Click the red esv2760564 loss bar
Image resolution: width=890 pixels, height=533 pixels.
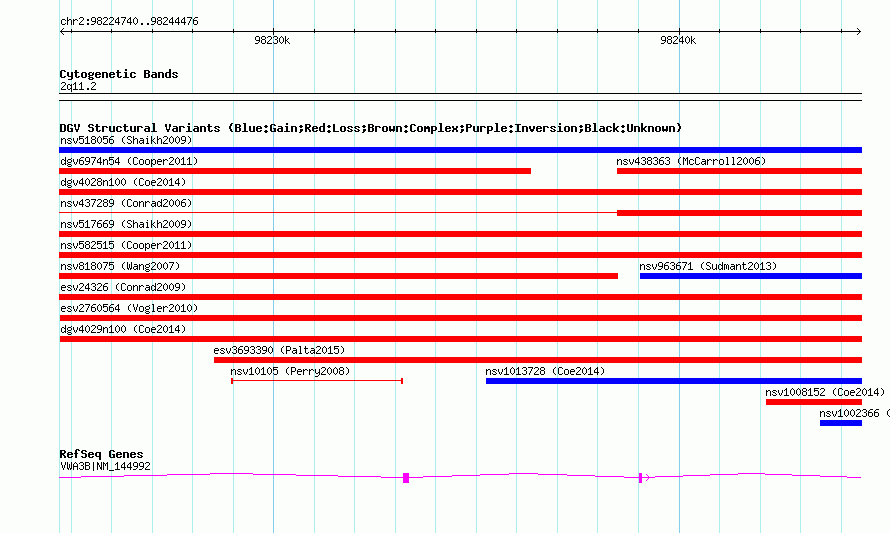460,318
